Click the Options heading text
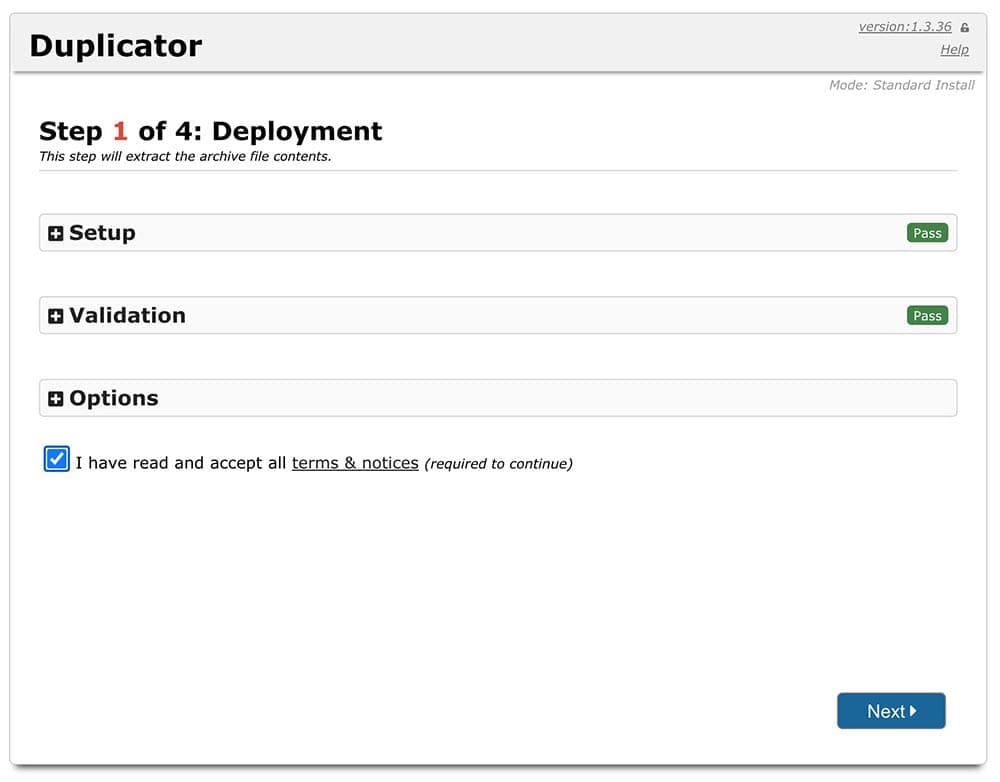This screenshot has width=1000, height=782. 114,398
